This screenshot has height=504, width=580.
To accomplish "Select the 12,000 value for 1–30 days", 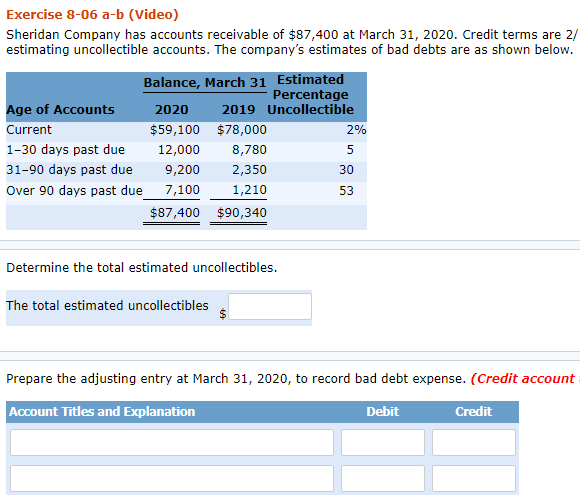I will pos(179,150).
